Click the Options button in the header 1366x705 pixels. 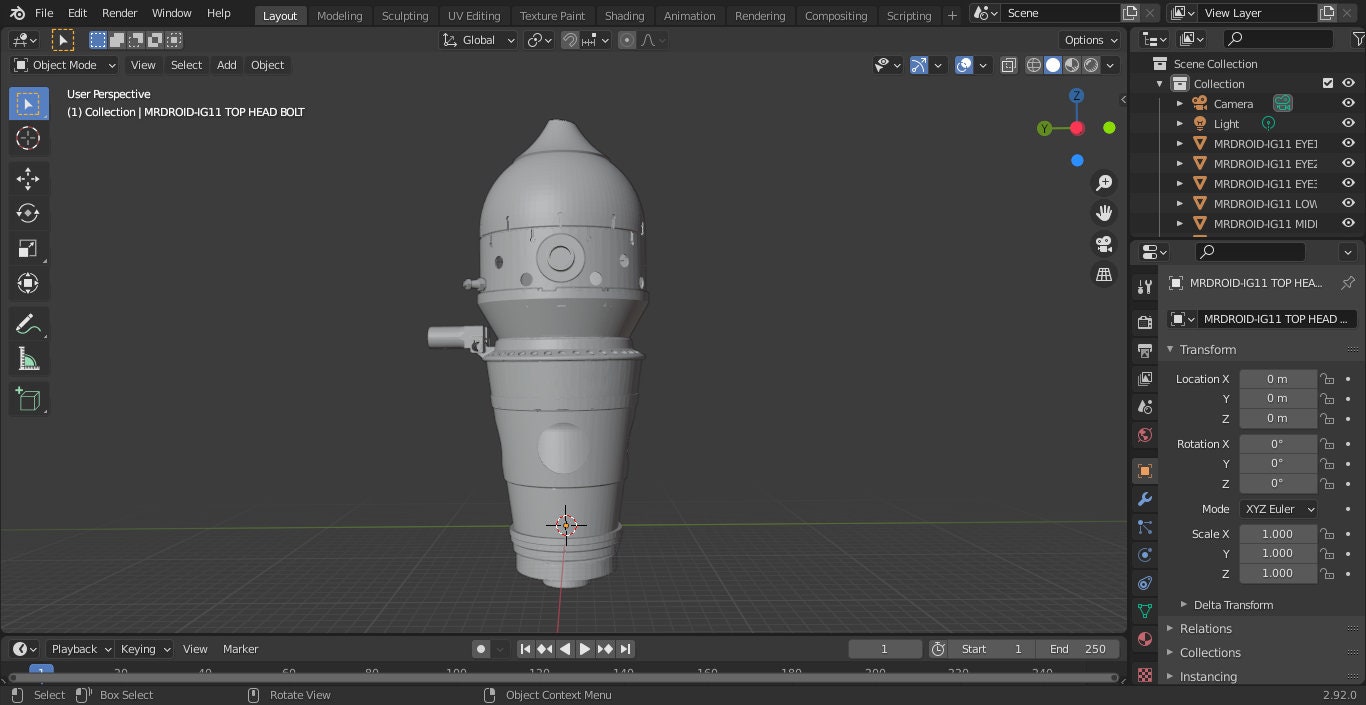[x=1089, y=39]
